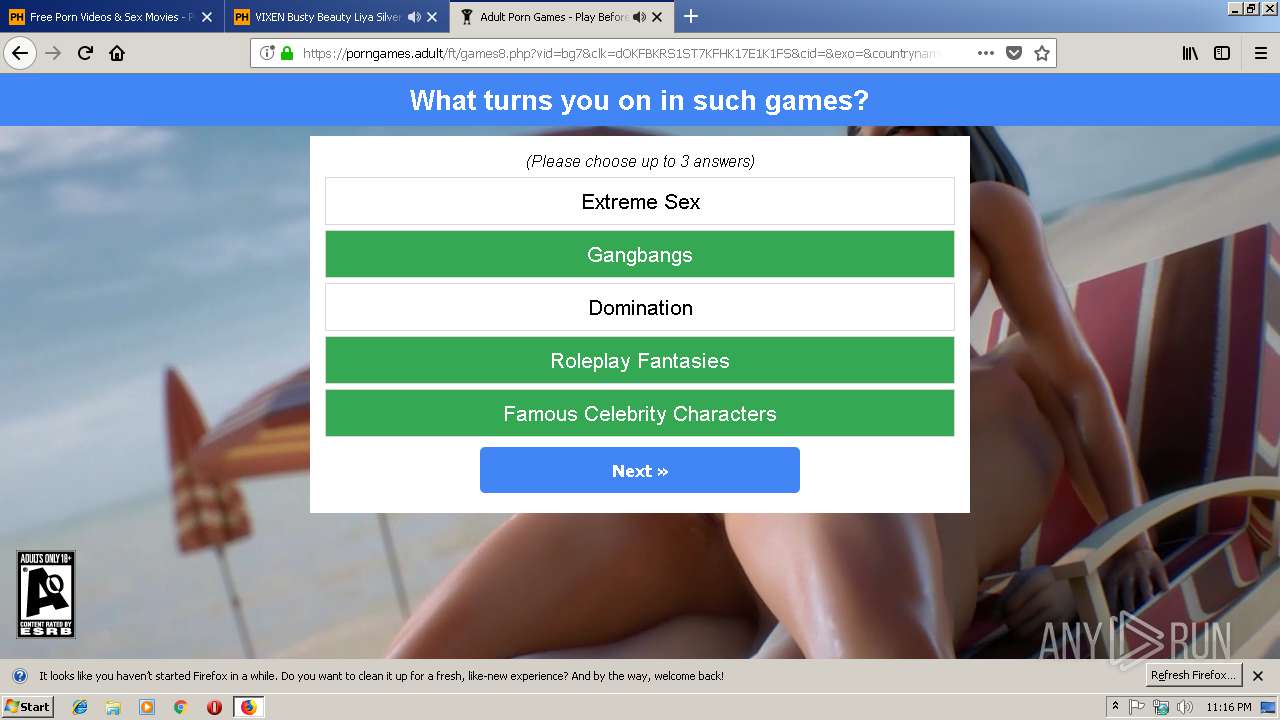Select the Extreme Sex answer

tap(640, 201)
